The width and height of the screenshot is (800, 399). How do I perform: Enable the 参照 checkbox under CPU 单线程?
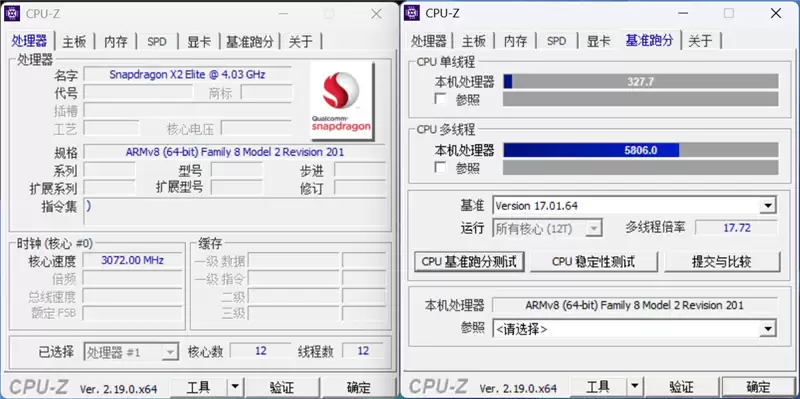(440, 98)
